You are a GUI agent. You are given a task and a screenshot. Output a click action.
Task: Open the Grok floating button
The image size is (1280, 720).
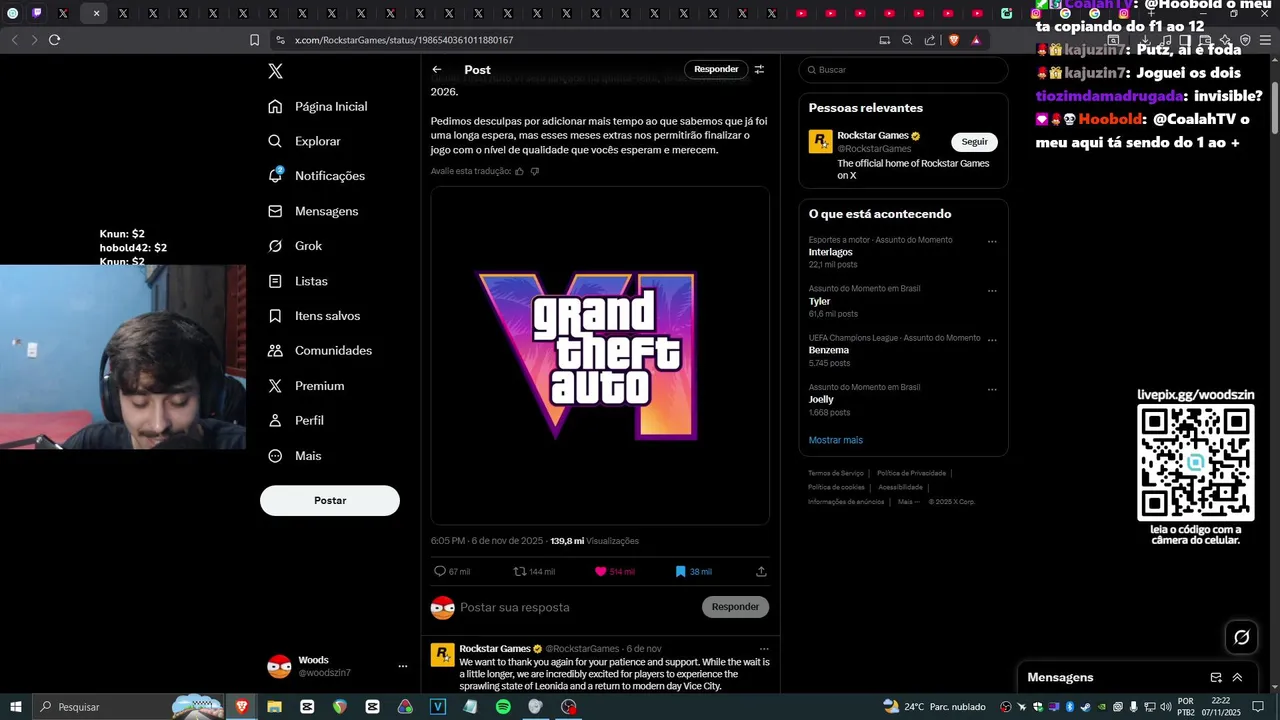1242,637
